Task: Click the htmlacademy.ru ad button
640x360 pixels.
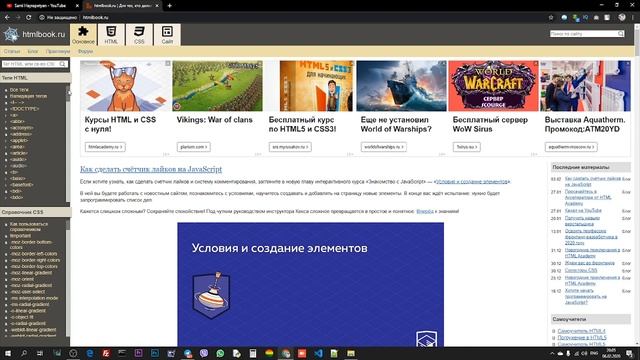Action: click(x=105, y=147)
